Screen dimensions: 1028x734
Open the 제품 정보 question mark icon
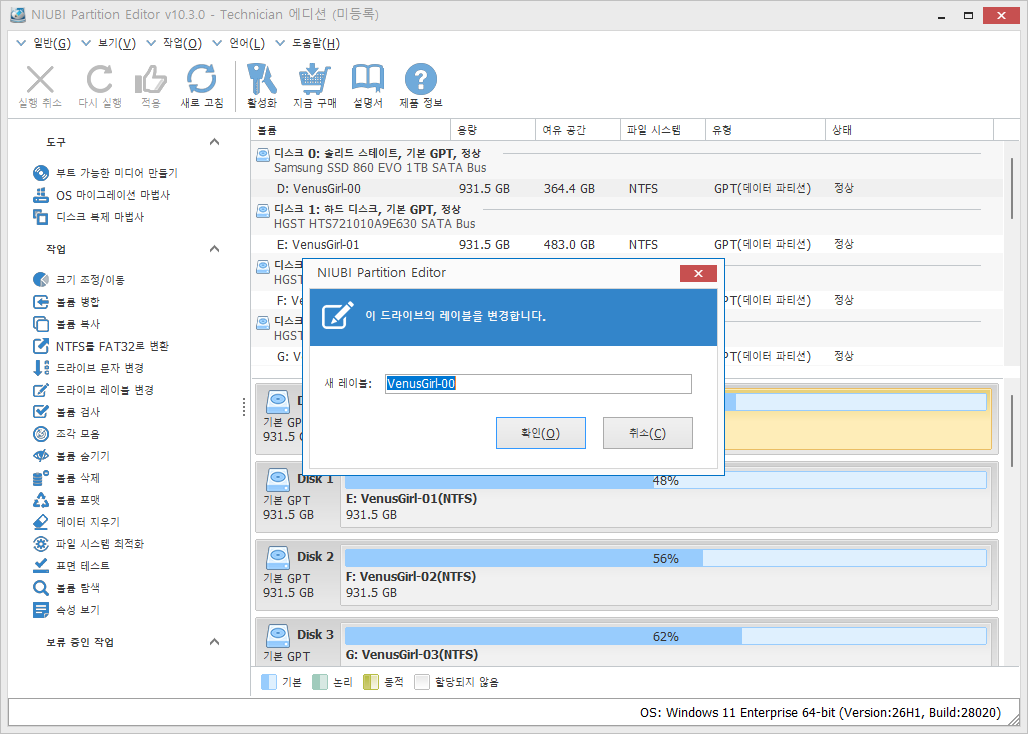click(420, 79)
